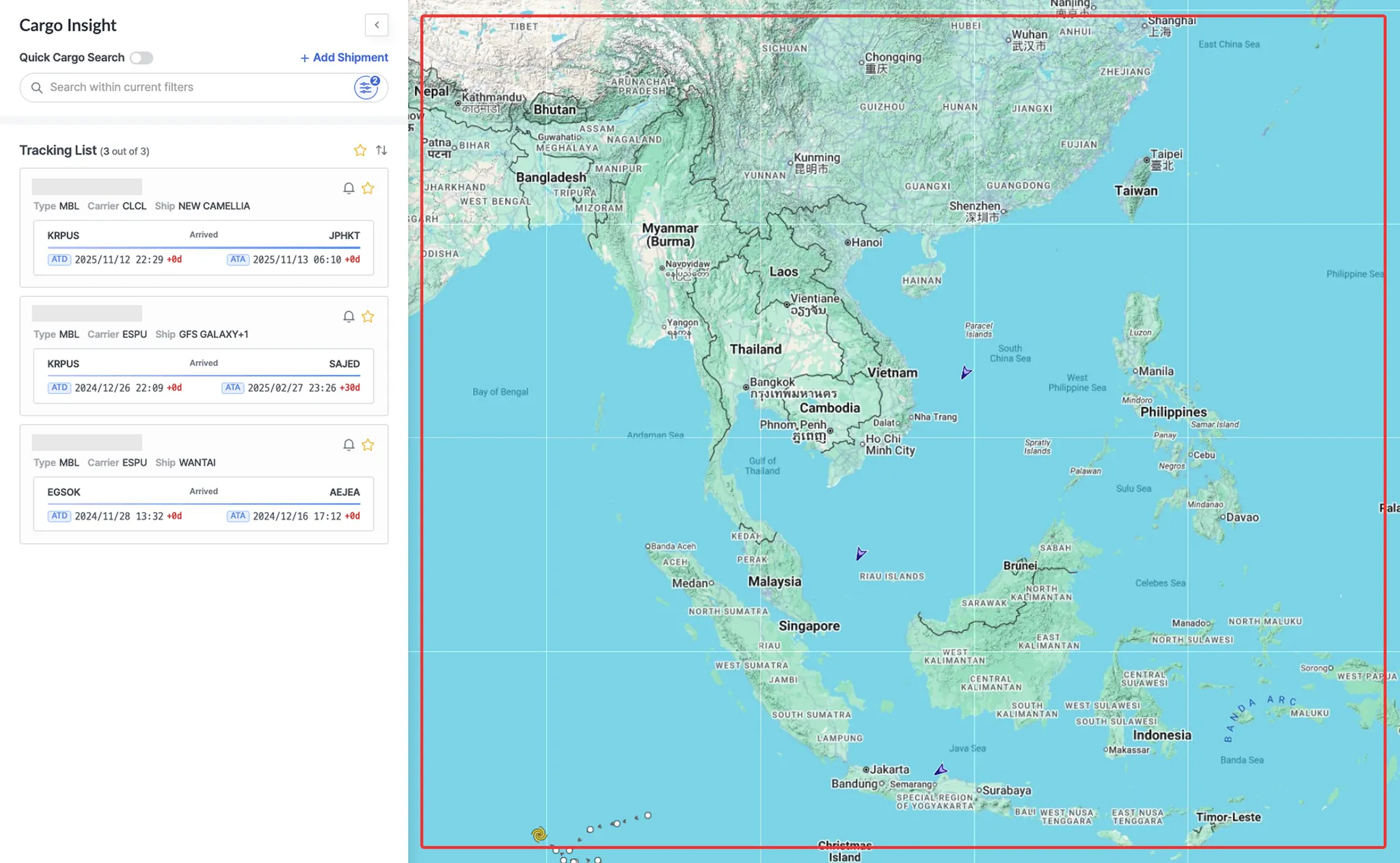
Task: Click the yellow cyclone icon on map
Action: click(539, 834)
